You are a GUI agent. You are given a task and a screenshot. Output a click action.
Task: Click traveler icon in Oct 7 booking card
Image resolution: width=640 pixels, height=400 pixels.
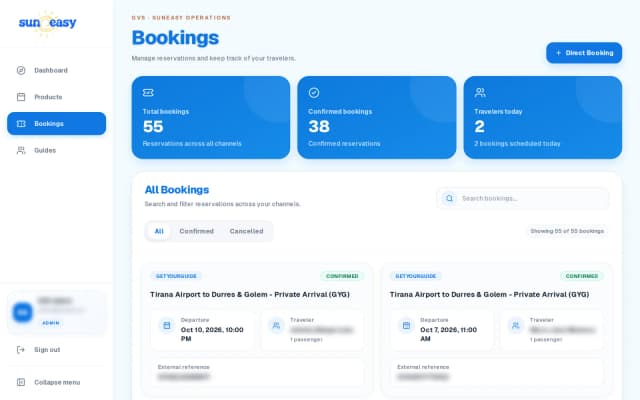click(516, 325)
